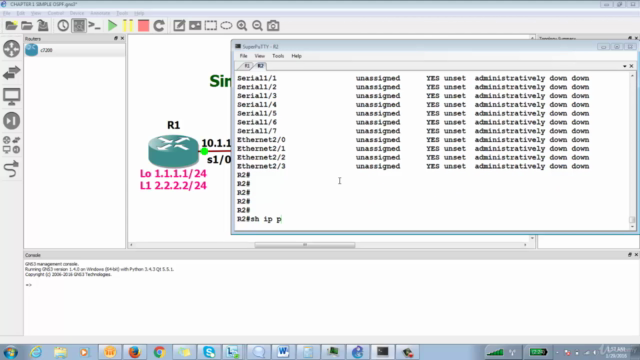640x360 pixels.
Task: Open GNS3 Control menu
Action: [x=56, y=13]
